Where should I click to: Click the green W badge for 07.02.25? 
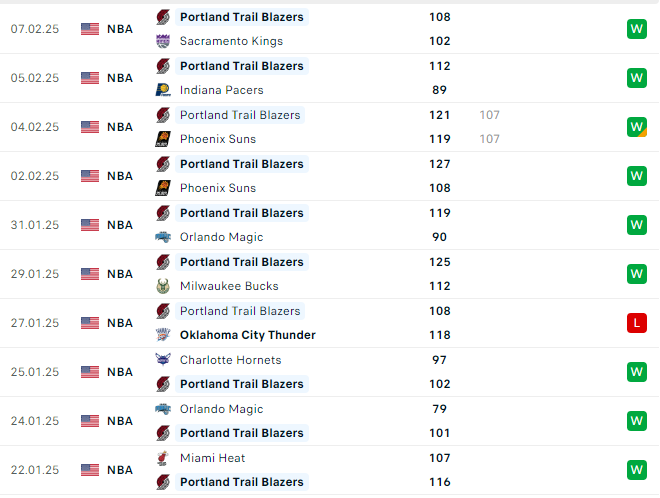click(636, 29)
